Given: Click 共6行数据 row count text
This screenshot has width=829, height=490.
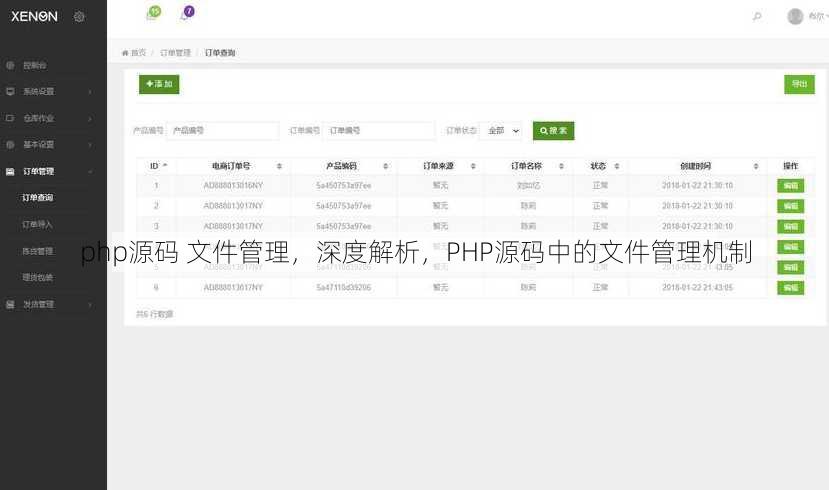Looking at the screenshot, I should 154,314.
